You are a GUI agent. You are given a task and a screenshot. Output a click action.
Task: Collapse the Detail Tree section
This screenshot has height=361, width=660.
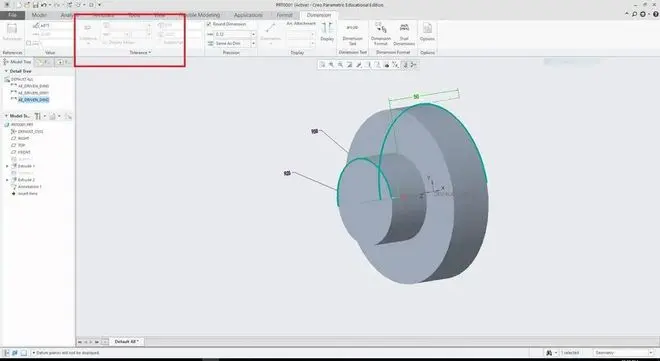[x=6, y=72]
